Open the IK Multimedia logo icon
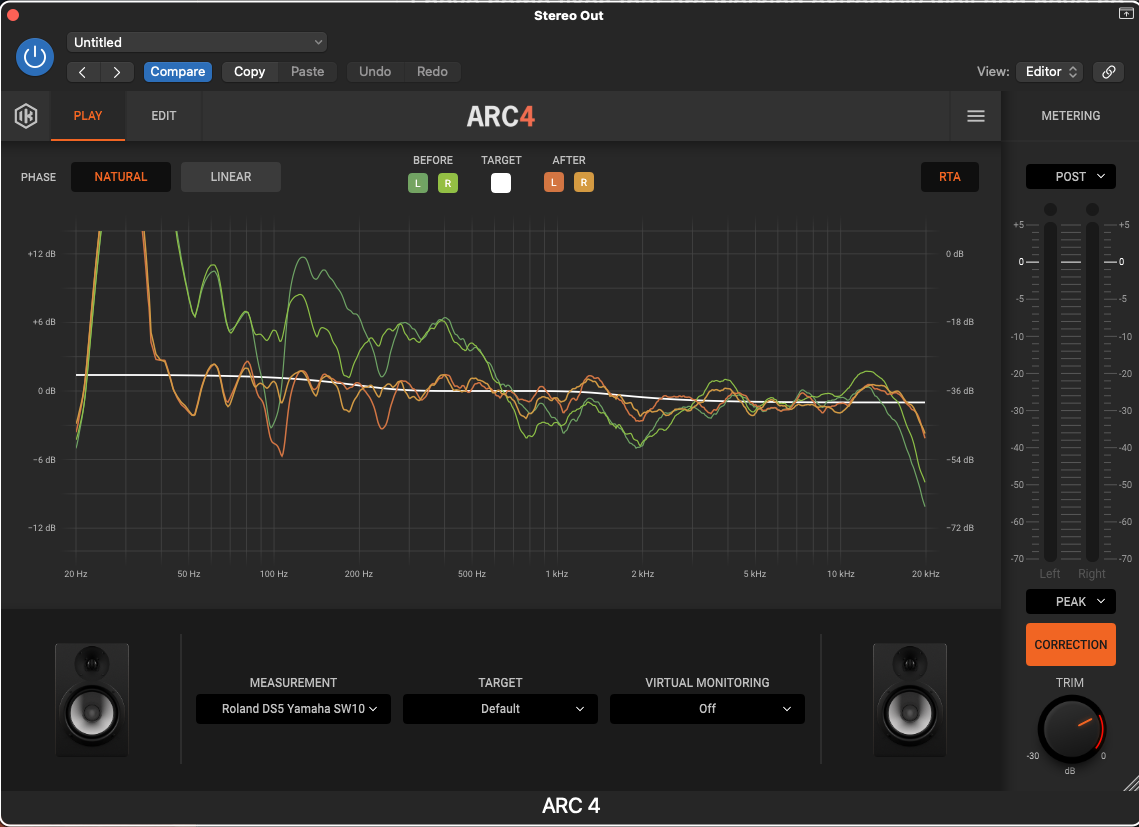The width and height of the screenshot is (1139, 827). click(x=26, y=116)
